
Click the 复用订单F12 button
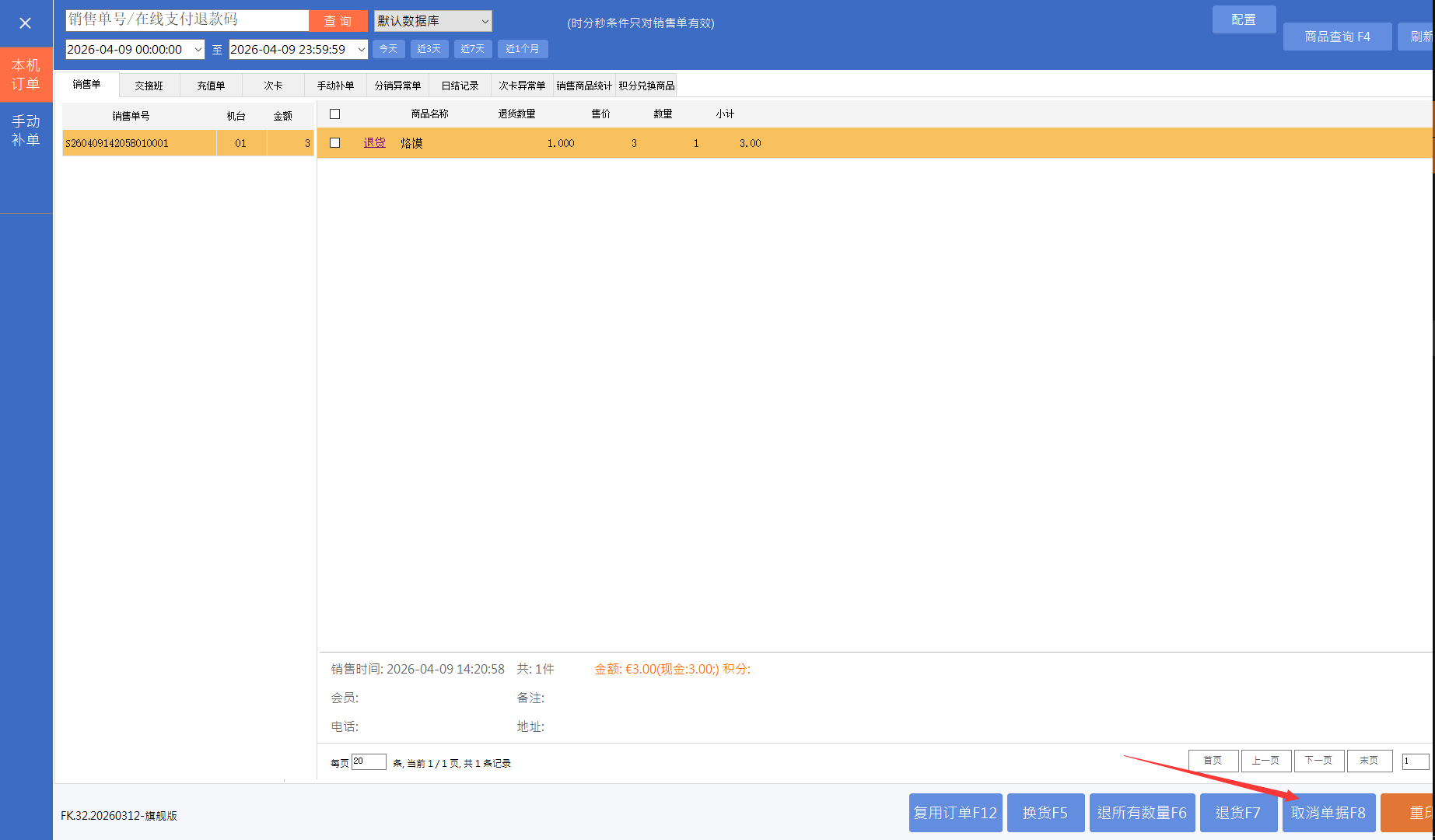click(x=955, y=813)
